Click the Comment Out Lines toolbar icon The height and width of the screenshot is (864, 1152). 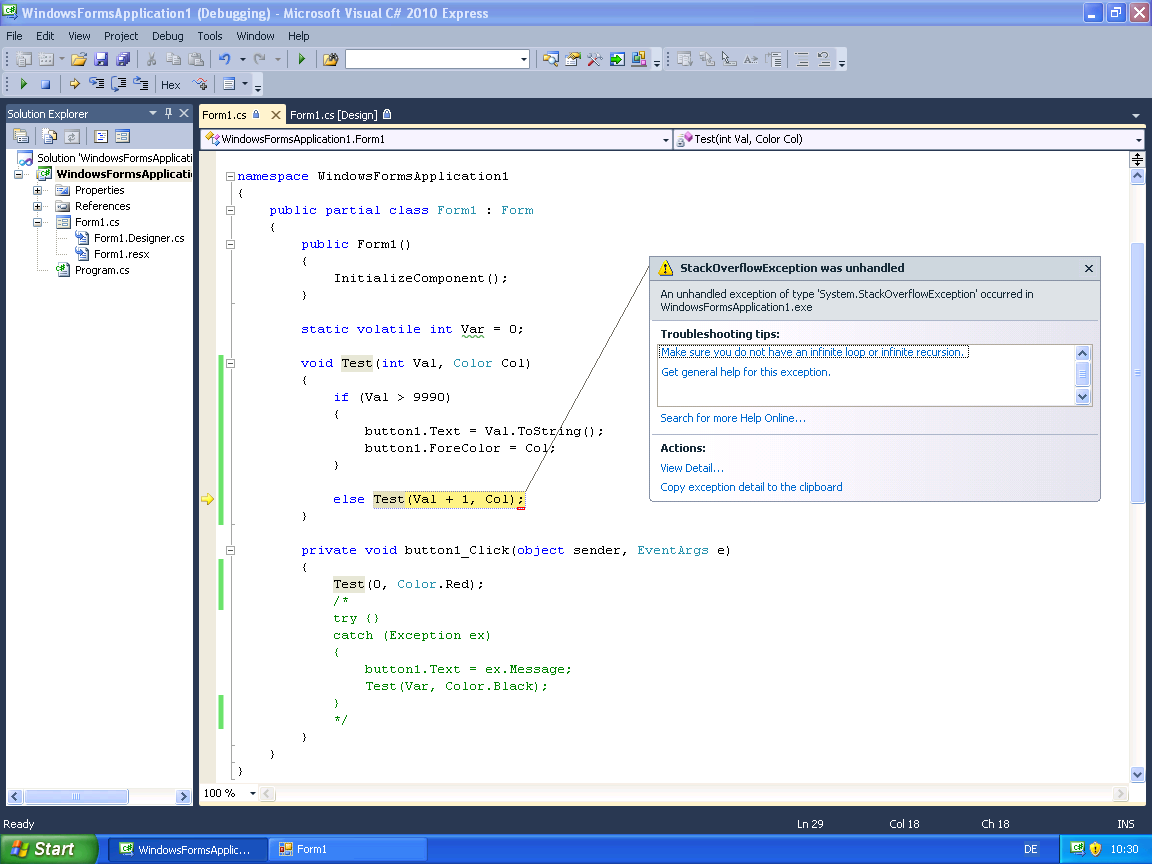pyautogui.click(x=802, y=60)
